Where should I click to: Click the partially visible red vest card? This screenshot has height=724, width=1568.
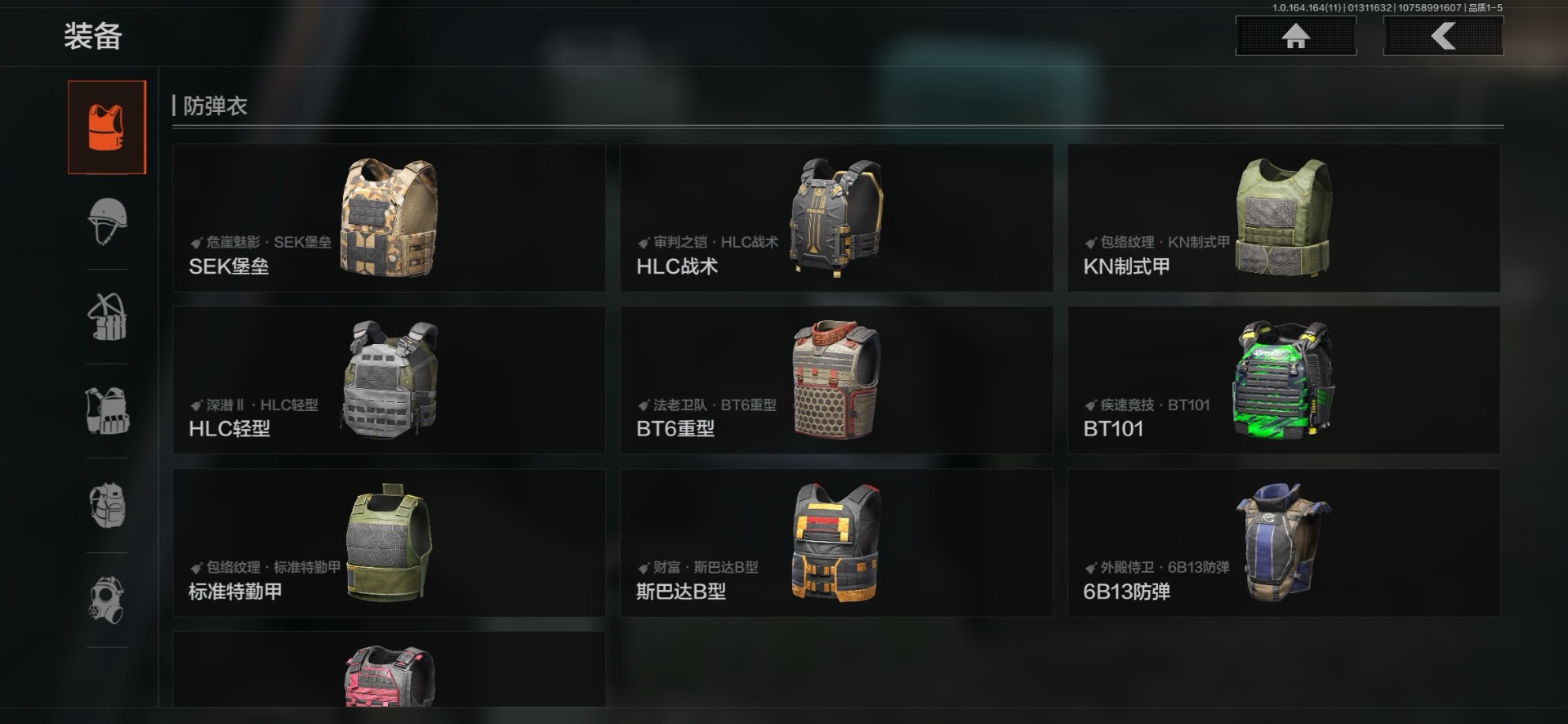coord(389,669)
